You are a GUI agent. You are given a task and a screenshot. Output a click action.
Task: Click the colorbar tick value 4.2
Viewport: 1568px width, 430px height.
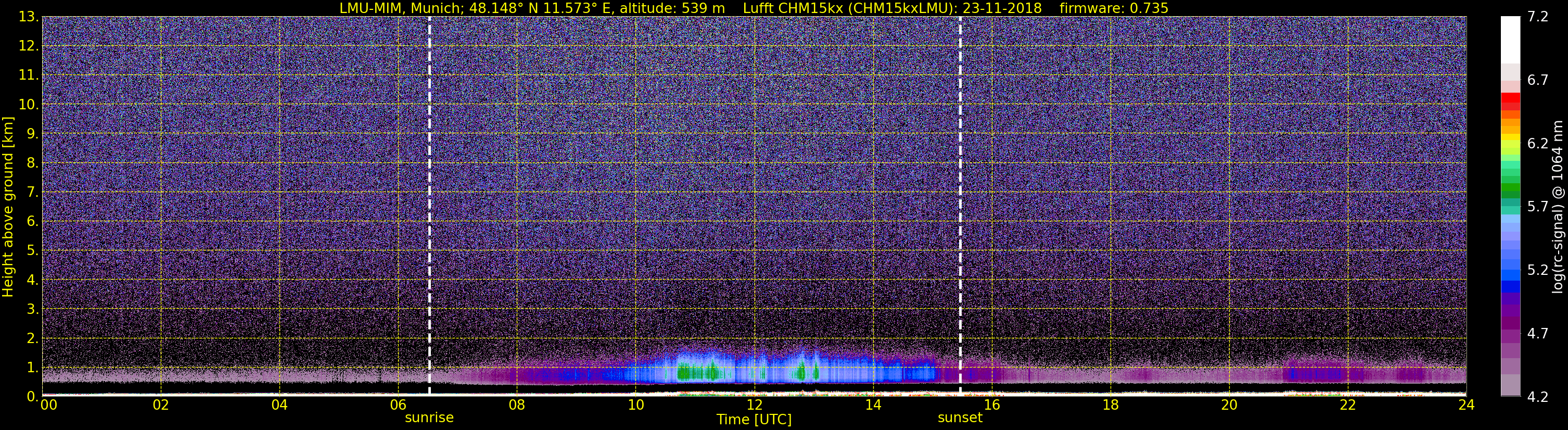pyautogui.click(x=1538, y=397)
